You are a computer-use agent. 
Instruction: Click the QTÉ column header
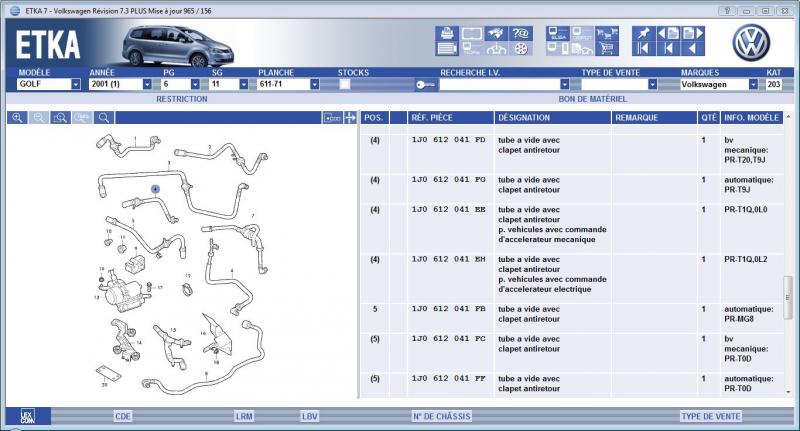[709, 118]
